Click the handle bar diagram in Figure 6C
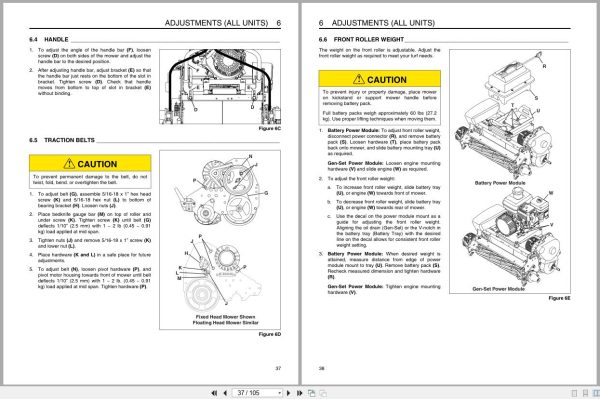 [x=220, y=86]
